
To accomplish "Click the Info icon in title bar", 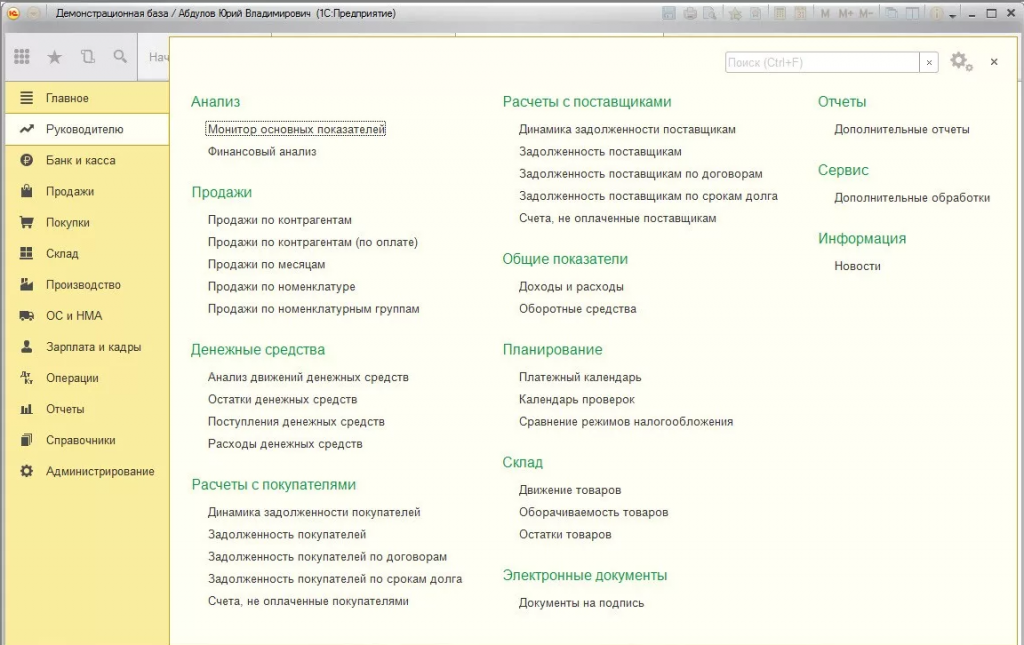I will (x=936, y=13).
